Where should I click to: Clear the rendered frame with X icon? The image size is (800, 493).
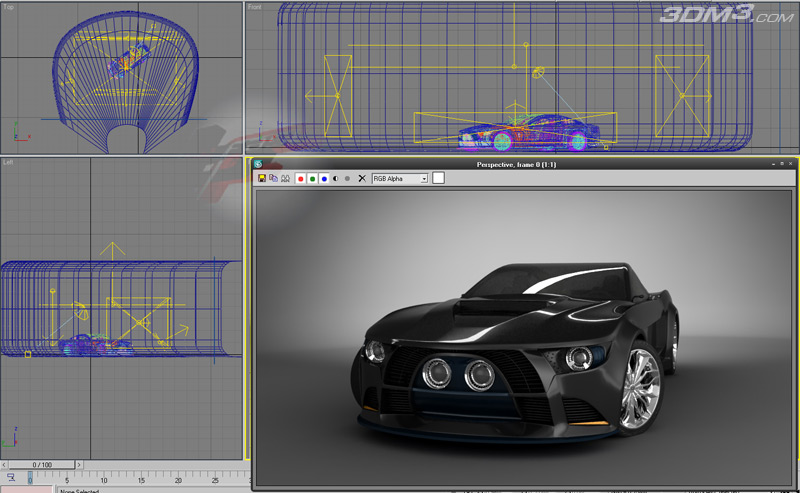pos(362,179)
